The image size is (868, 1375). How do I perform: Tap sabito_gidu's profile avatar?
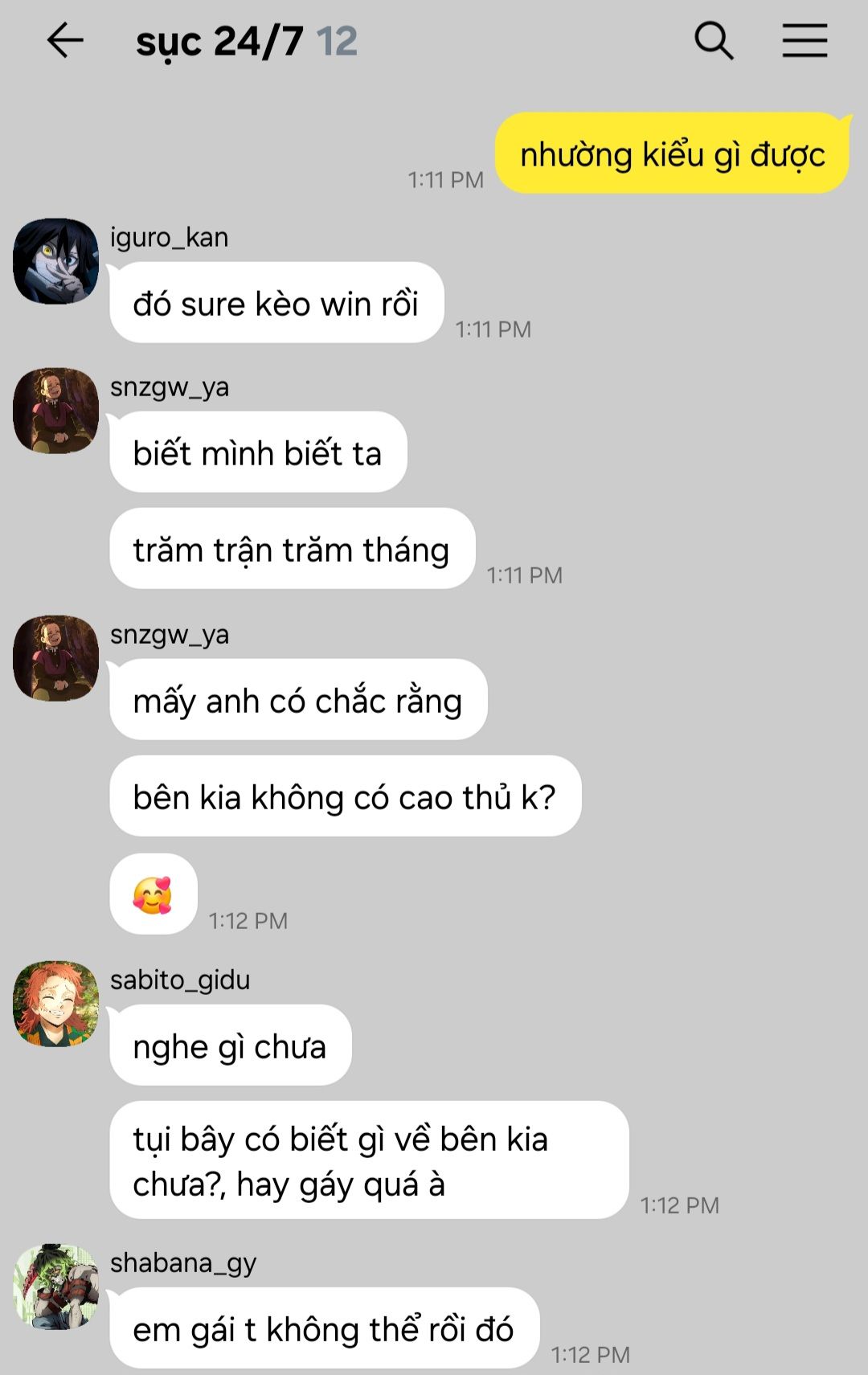click(x=55, y=1004)
